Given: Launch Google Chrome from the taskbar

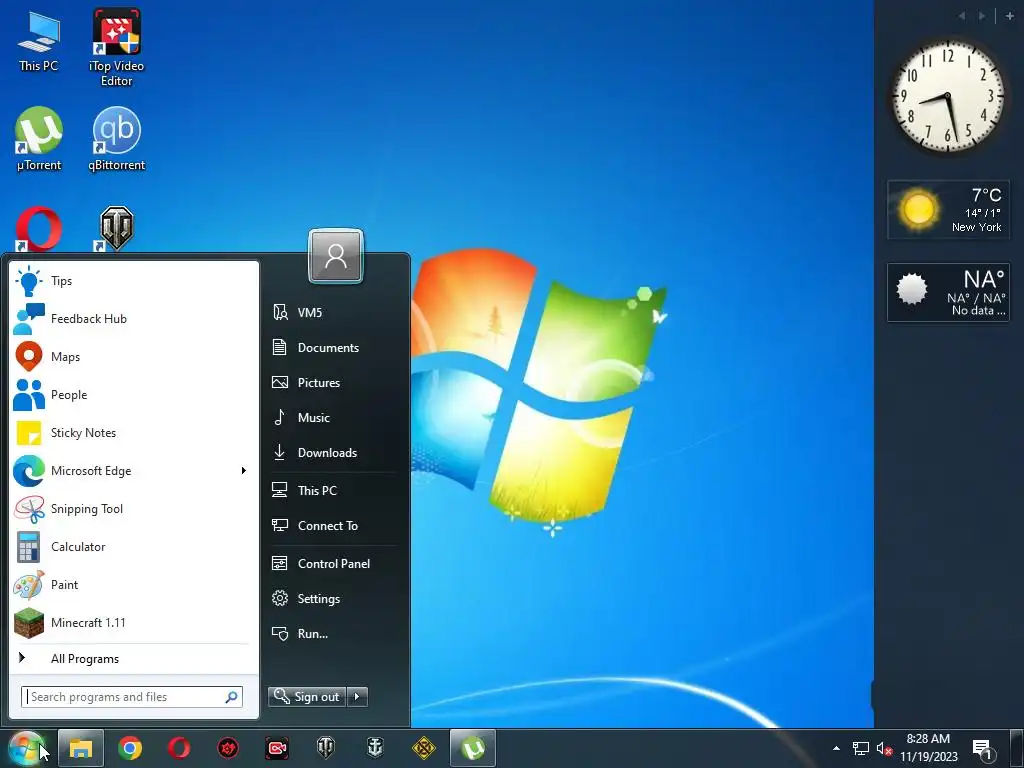Looking at the screenshot, I should click(130, 748).
